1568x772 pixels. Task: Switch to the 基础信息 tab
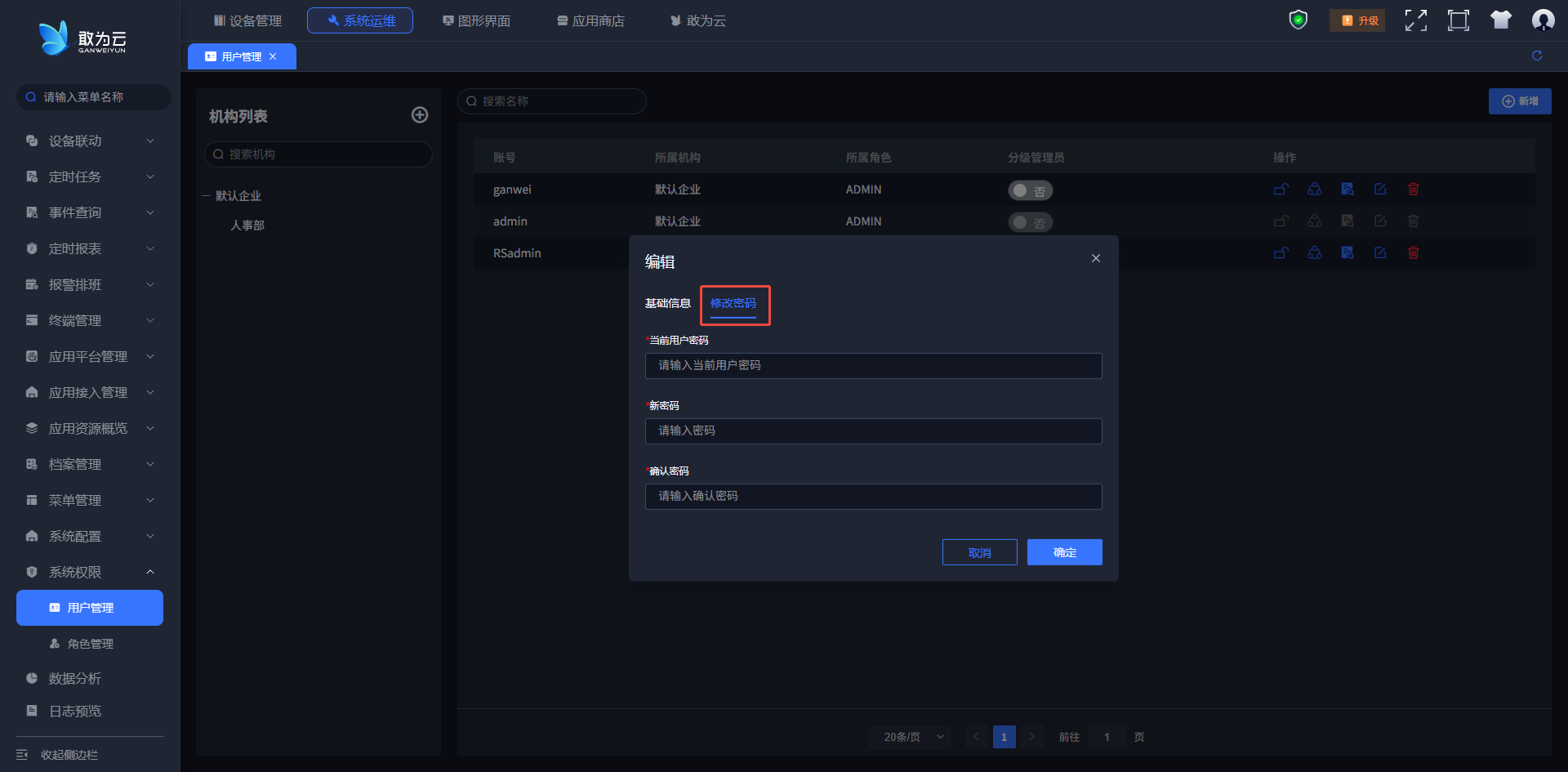668,303
